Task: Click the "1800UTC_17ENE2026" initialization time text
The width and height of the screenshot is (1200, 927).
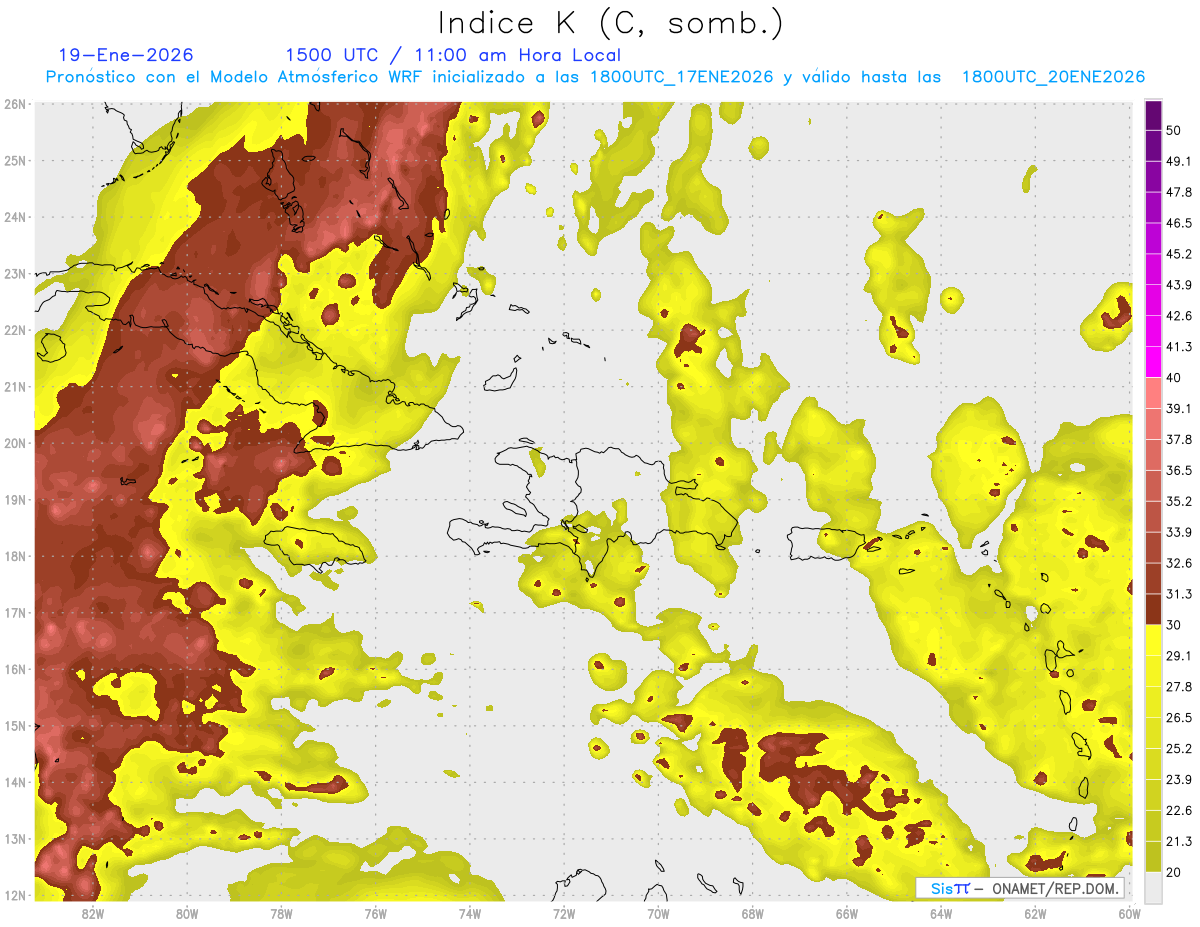Action: click(x=681, y=76)
